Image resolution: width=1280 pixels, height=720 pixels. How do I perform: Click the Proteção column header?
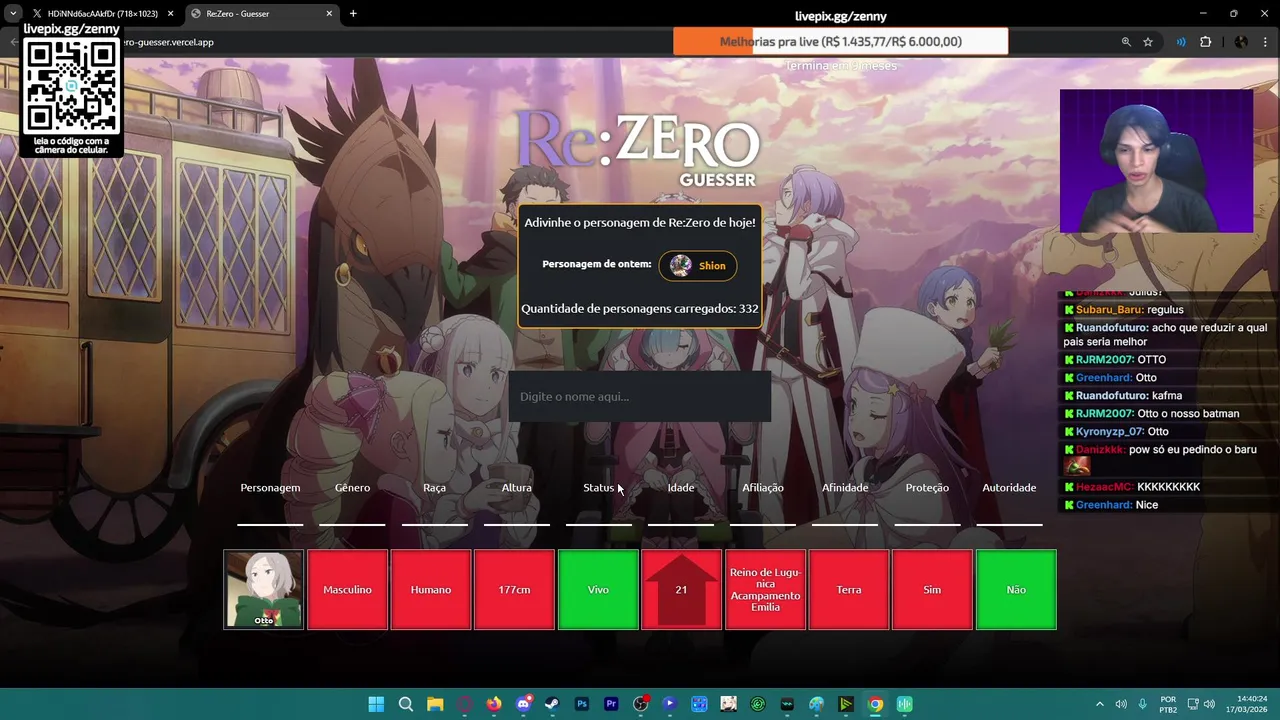click(927, 488)
